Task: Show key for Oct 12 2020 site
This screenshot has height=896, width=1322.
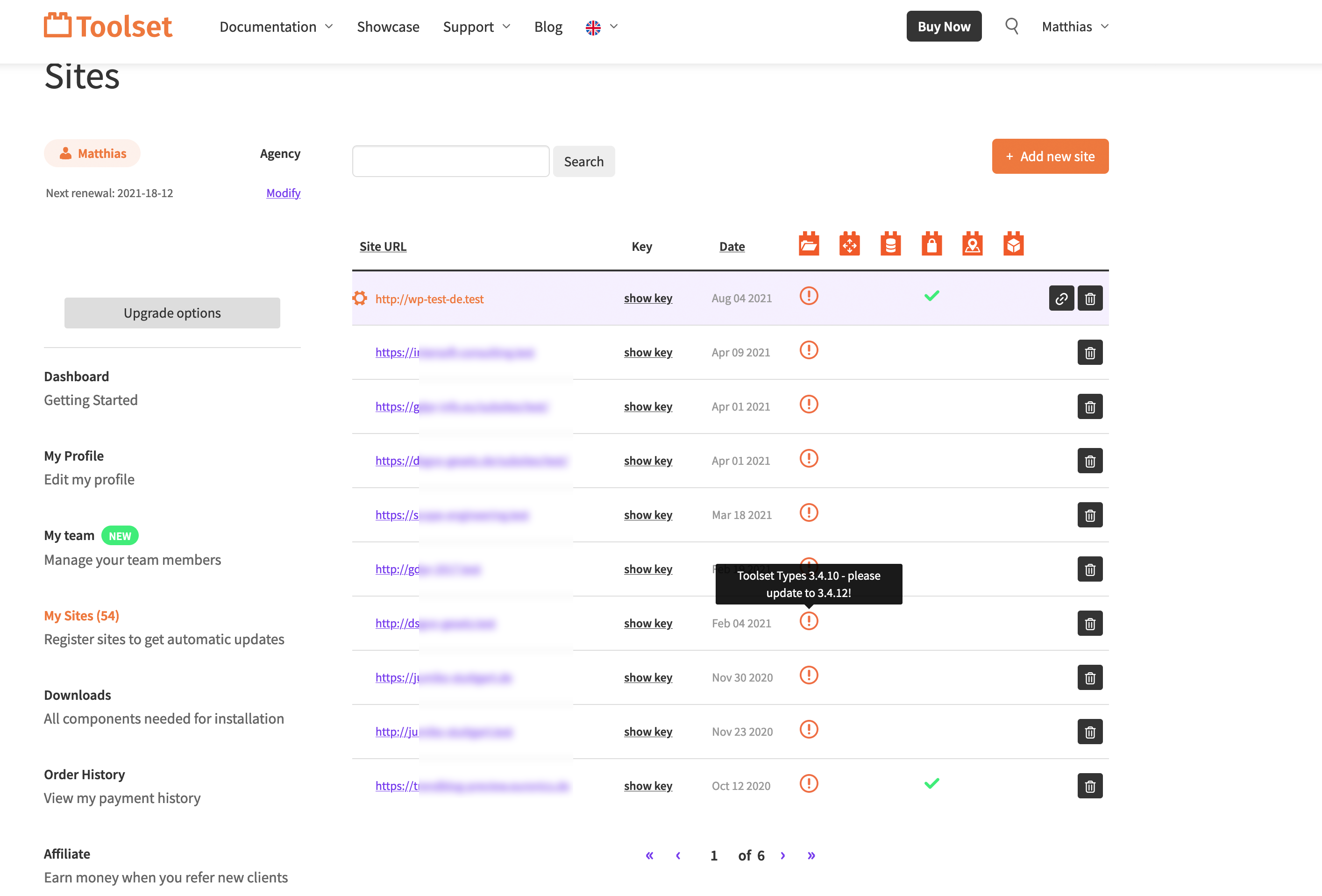Action: coord(648,786)
